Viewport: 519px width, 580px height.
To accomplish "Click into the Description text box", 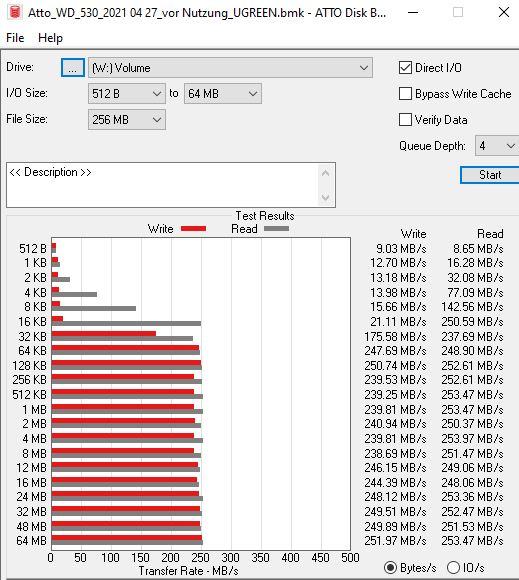I will (161, 185).
